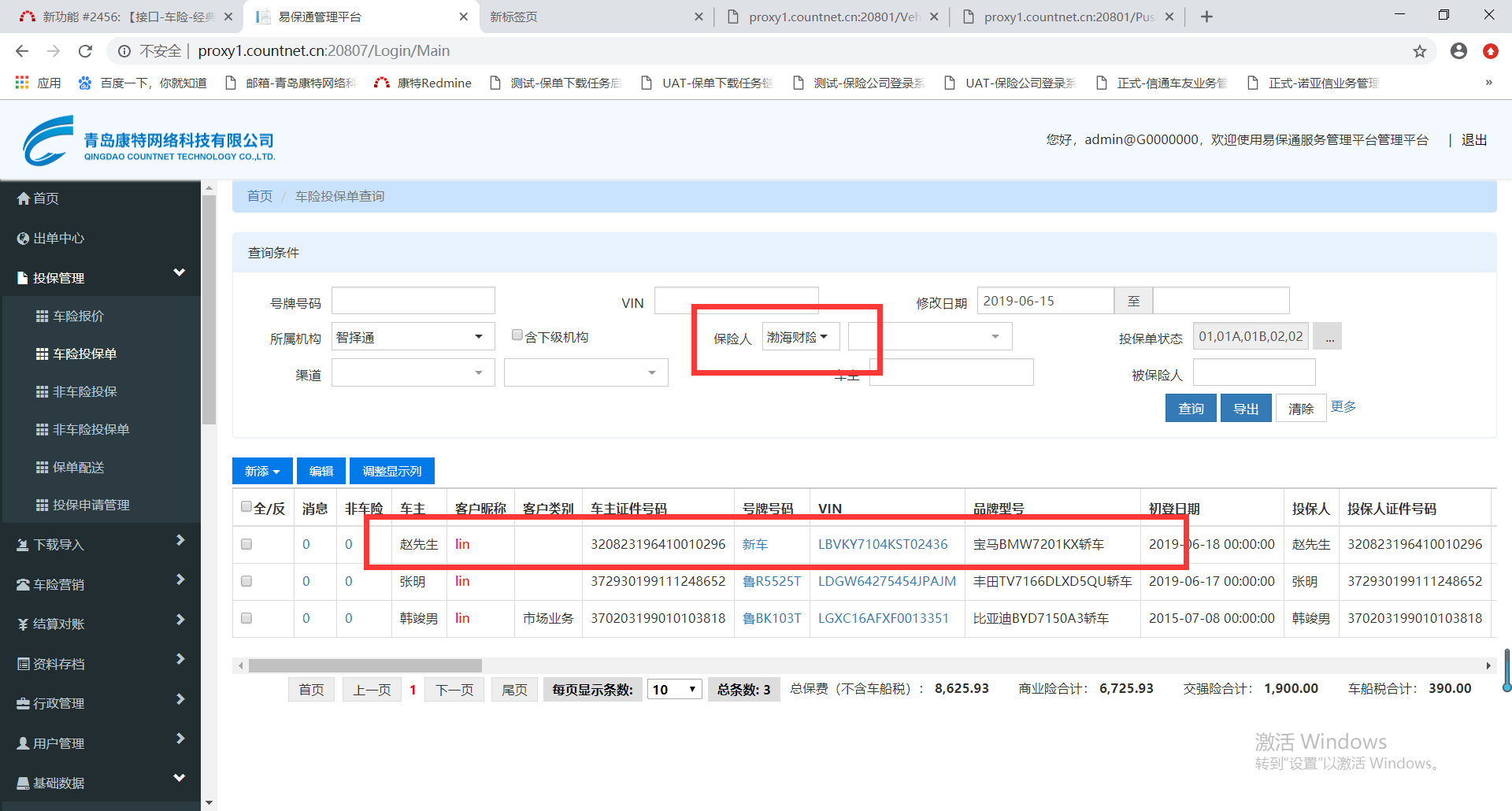This screenshot has width=1512, height=811.
Task: Open the second 渠道 dropdown
Action: coord(586,372)
